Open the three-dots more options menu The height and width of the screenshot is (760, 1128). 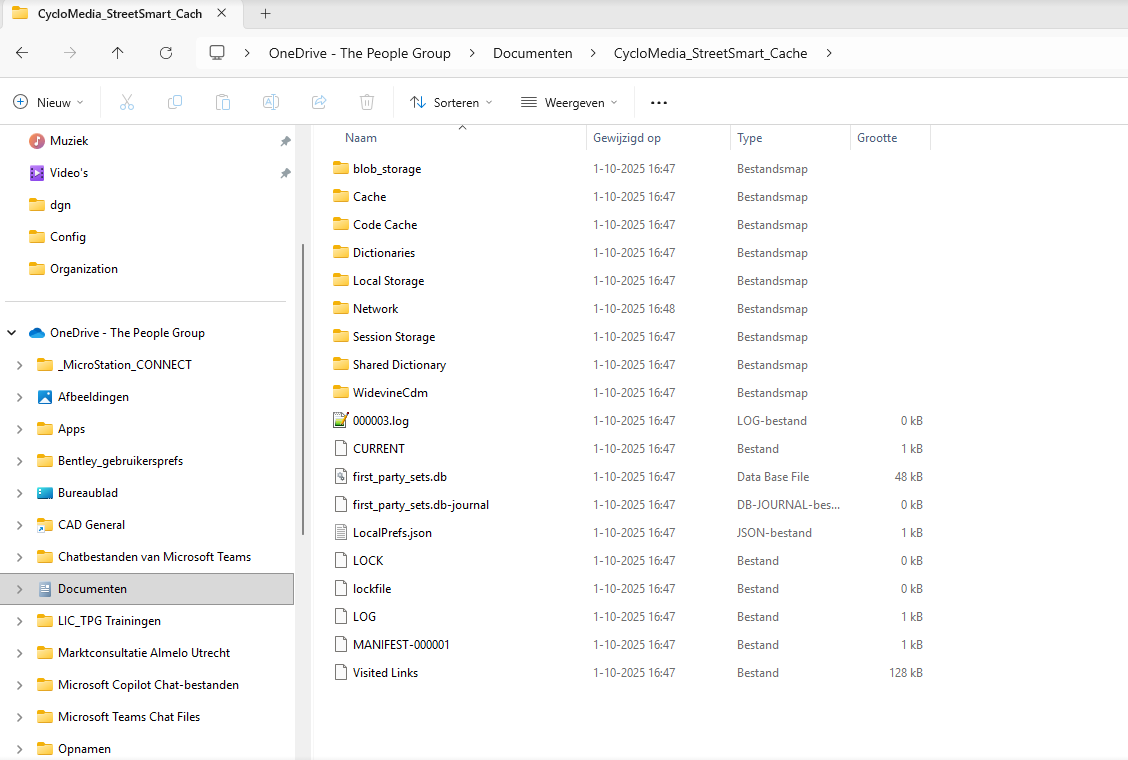click(658, 102)
